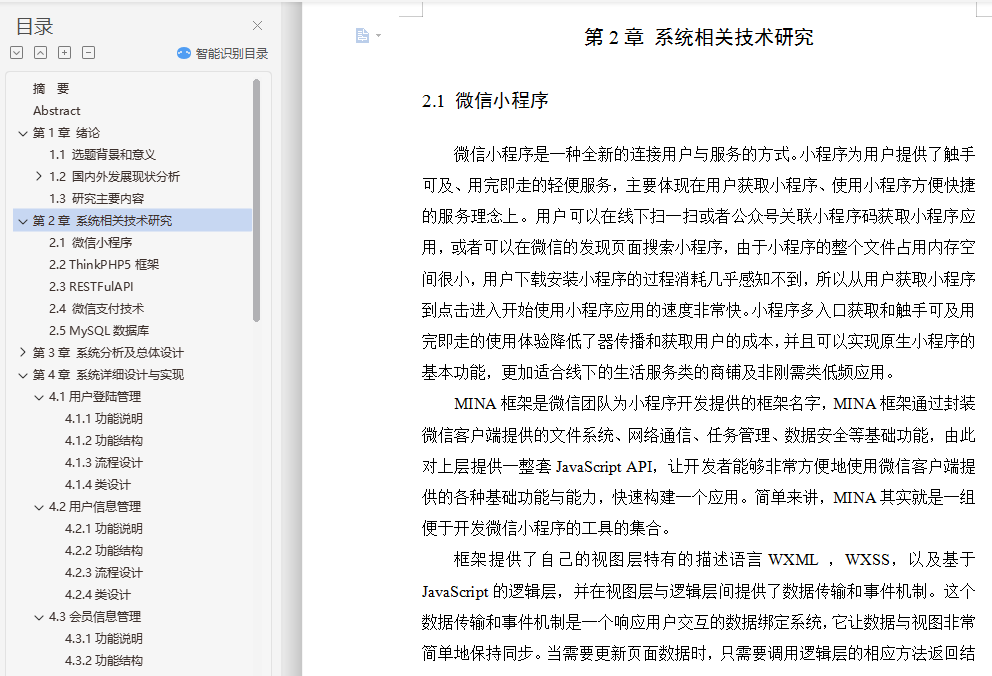This screenshot has height=676, width=992.
Task: Open 1.1 选题背景和意义 entry
Action: click(102, 154)
